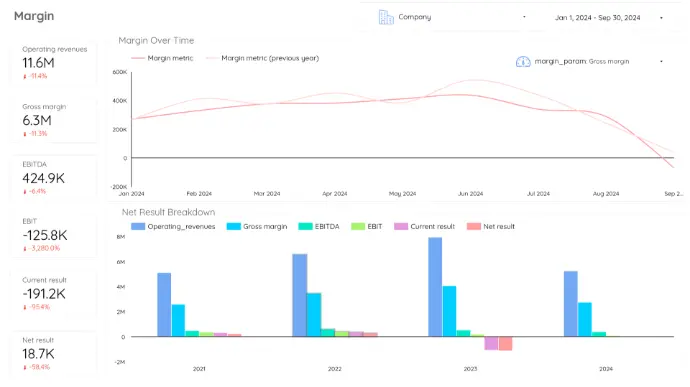The image size is (690, 387).
Task: Open the date range dropdown
Action: [609, 18]
